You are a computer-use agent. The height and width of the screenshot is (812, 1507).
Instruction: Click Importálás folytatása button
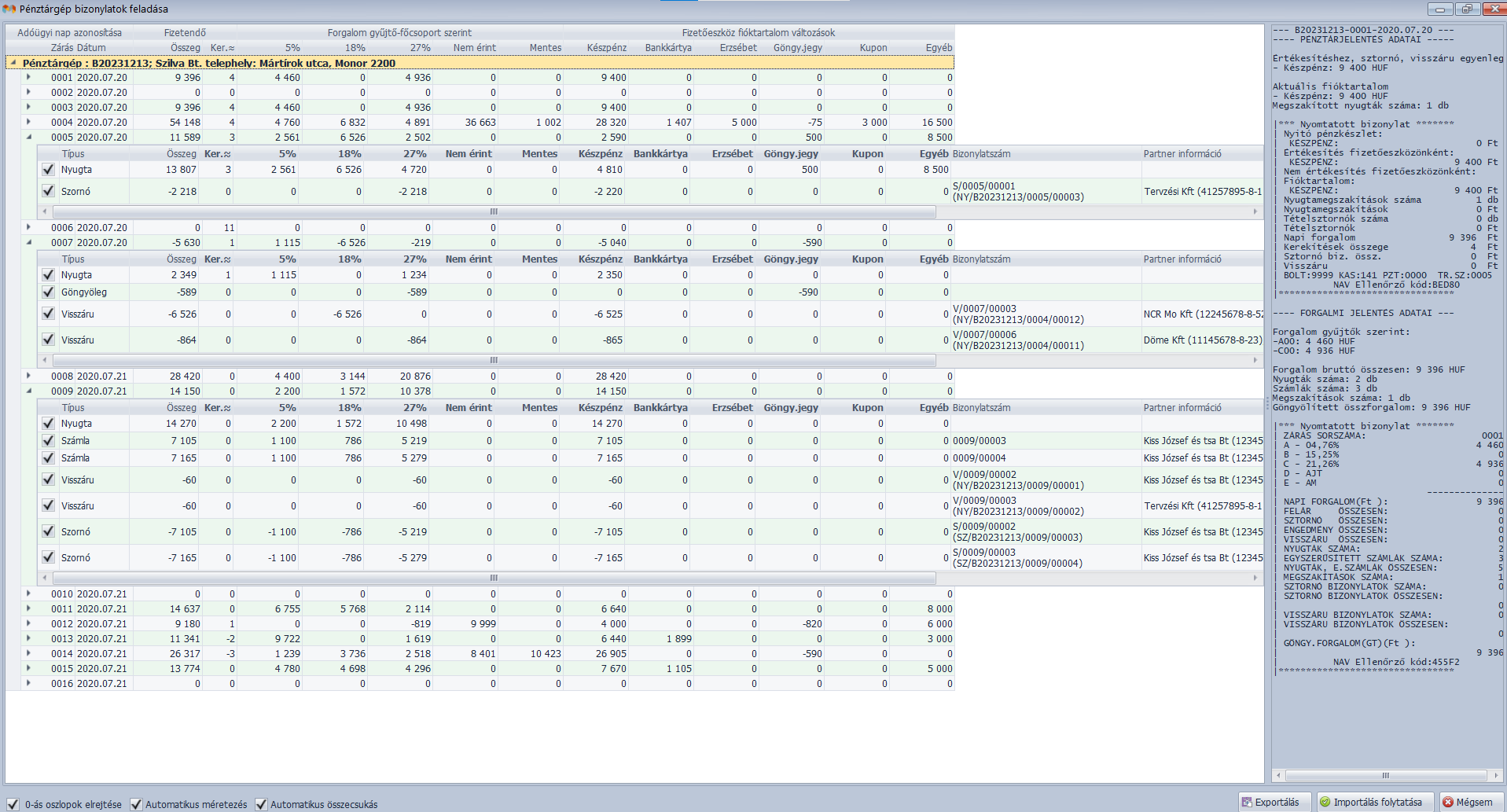tap(1376, 802)
